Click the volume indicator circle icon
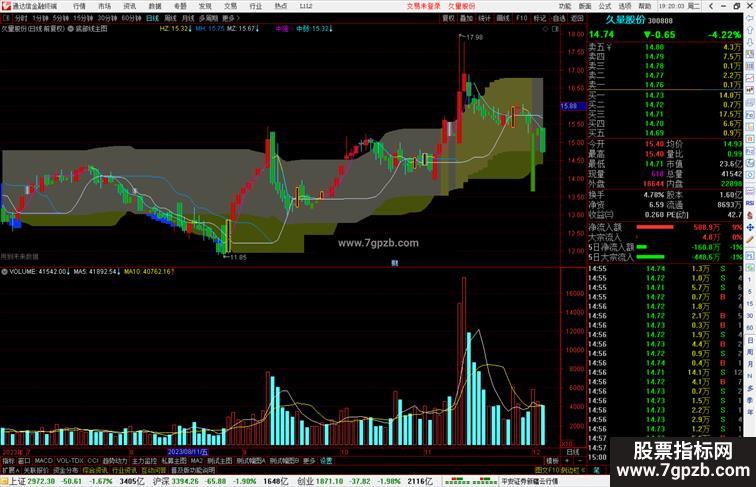756x487 pixels. (4, 272)
